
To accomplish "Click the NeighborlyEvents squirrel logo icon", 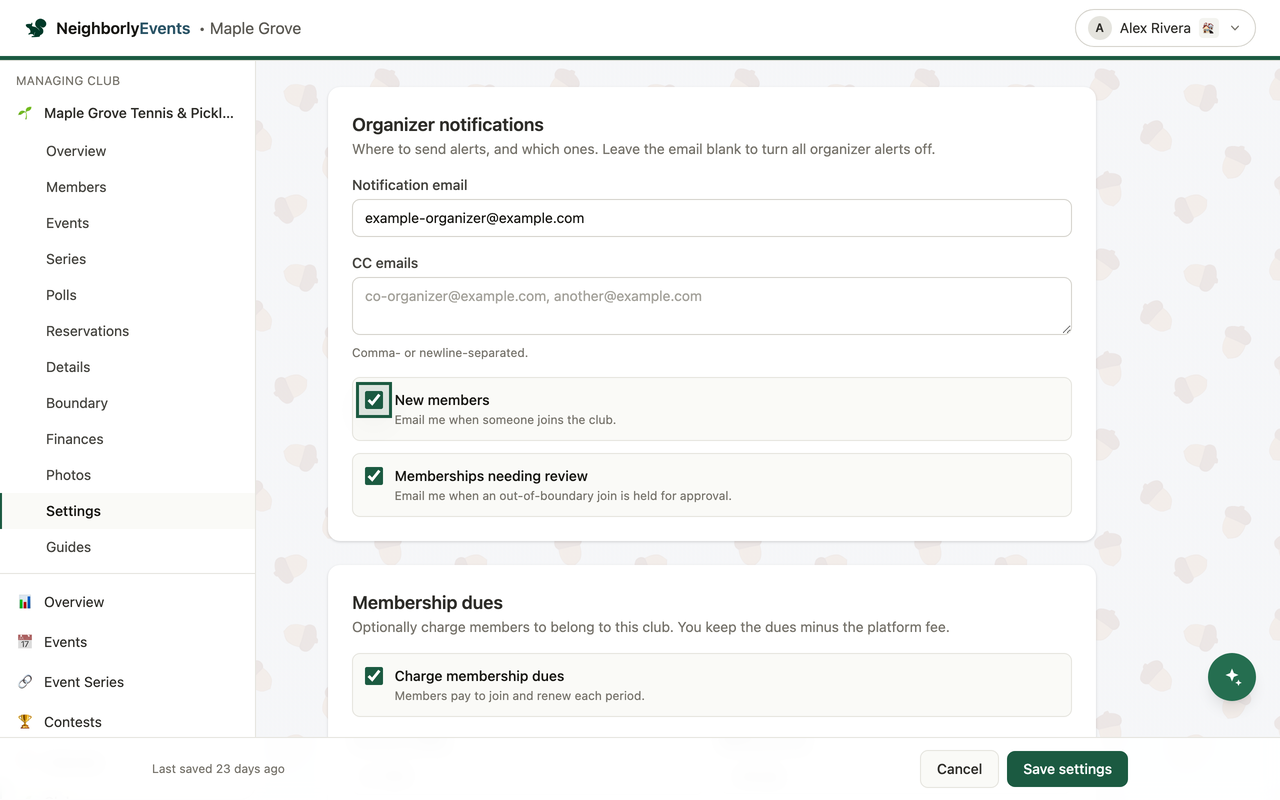I will pos(36,28).
